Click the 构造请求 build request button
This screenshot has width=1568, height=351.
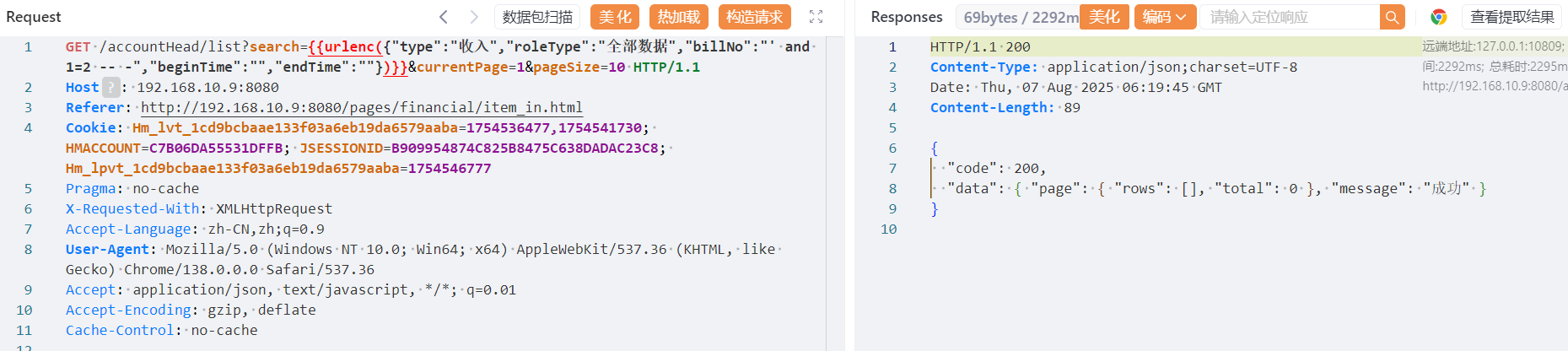(754, 17)
